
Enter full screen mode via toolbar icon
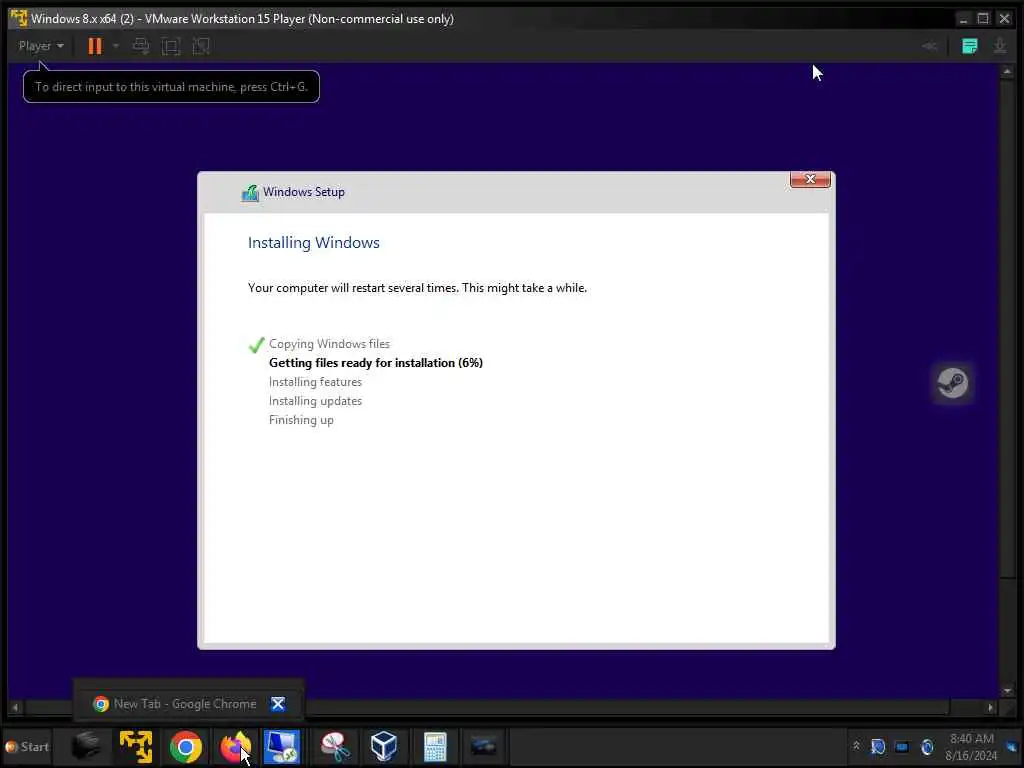[171, 46]
